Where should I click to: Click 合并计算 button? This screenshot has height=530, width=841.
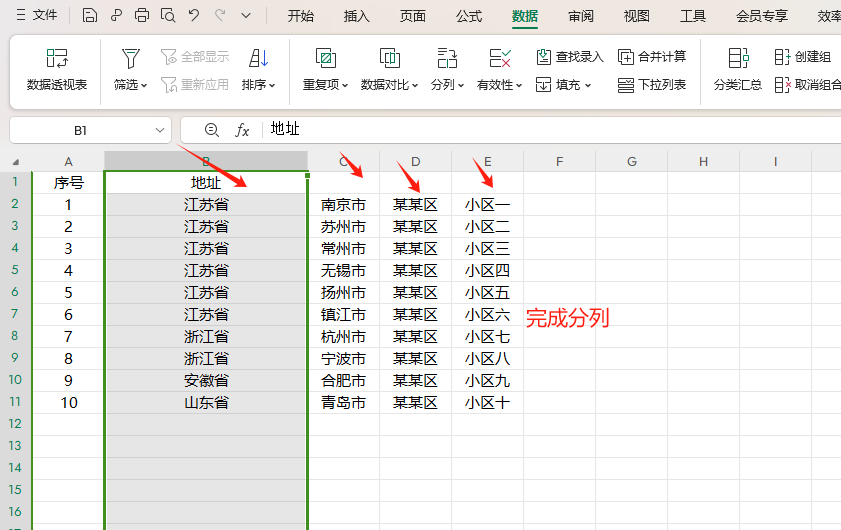[652, 56]
